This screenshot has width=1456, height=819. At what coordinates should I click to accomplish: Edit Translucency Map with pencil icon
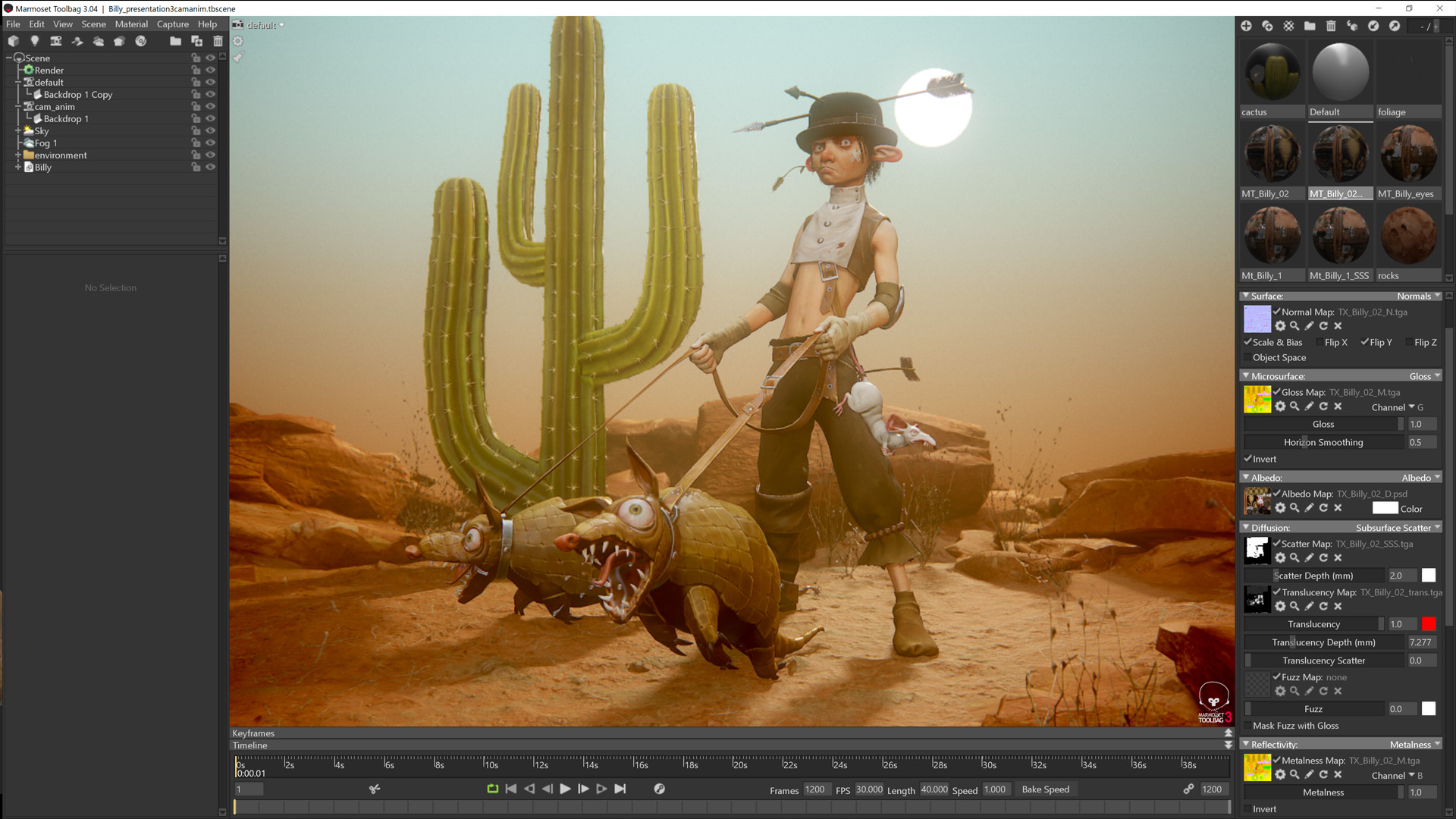click(1309, 607)
